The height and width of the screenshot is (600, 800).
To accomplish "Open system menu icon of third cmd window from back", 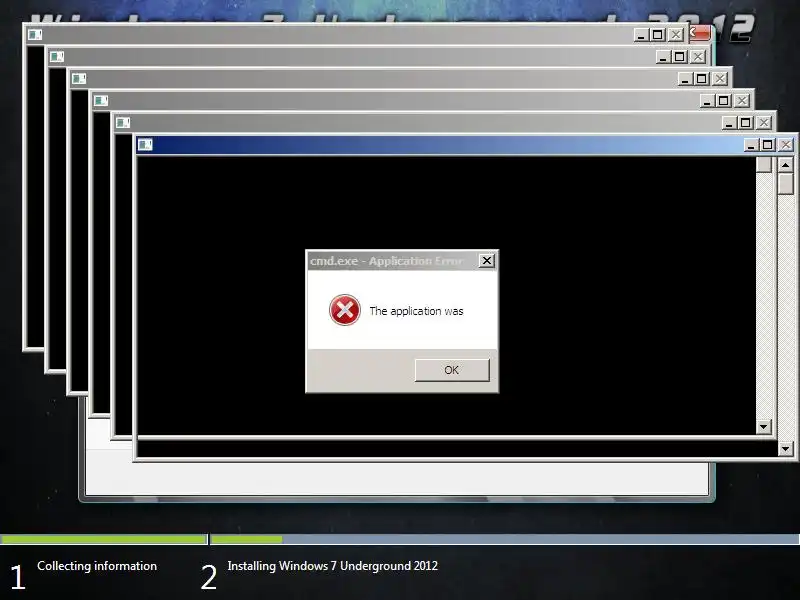I will (x=79, y=79).
